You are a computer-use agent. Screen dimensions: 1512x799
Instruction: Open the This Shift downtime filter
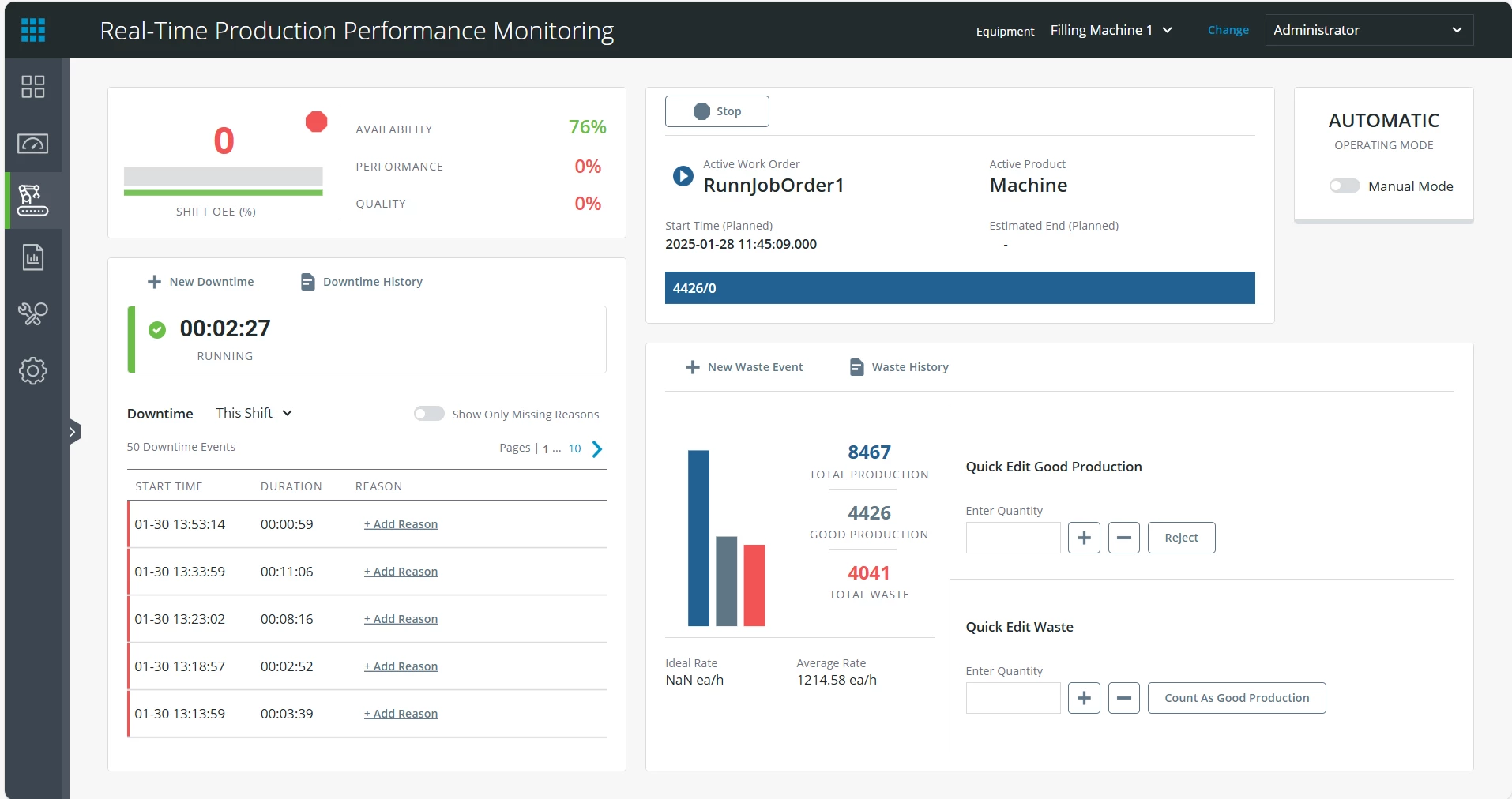click(x=254, y=413)
